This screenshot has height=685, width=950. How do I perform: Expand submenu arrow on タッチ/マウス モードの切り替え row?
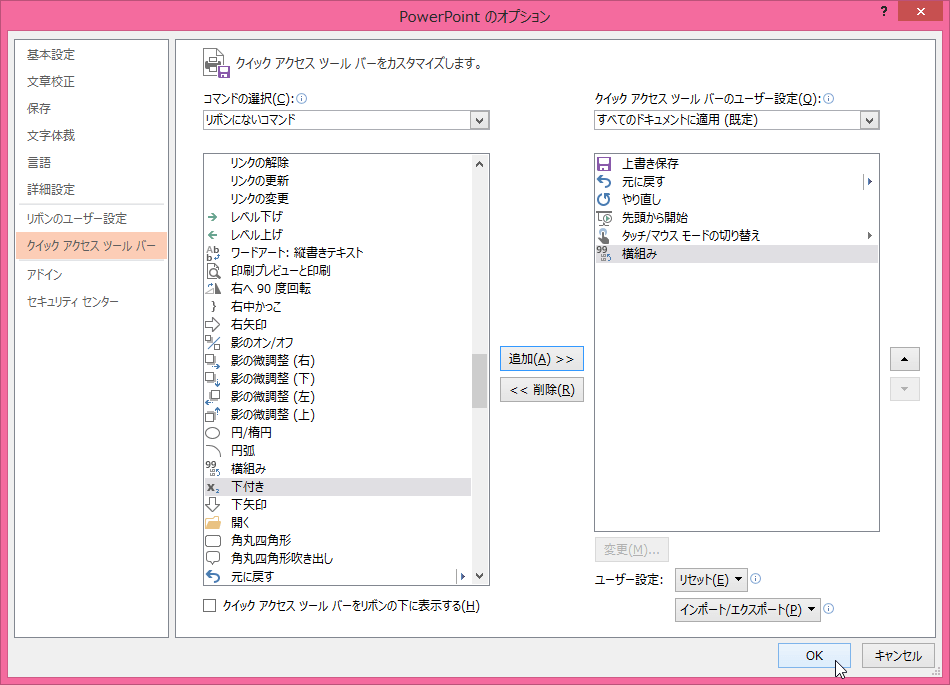click(869, 236)
